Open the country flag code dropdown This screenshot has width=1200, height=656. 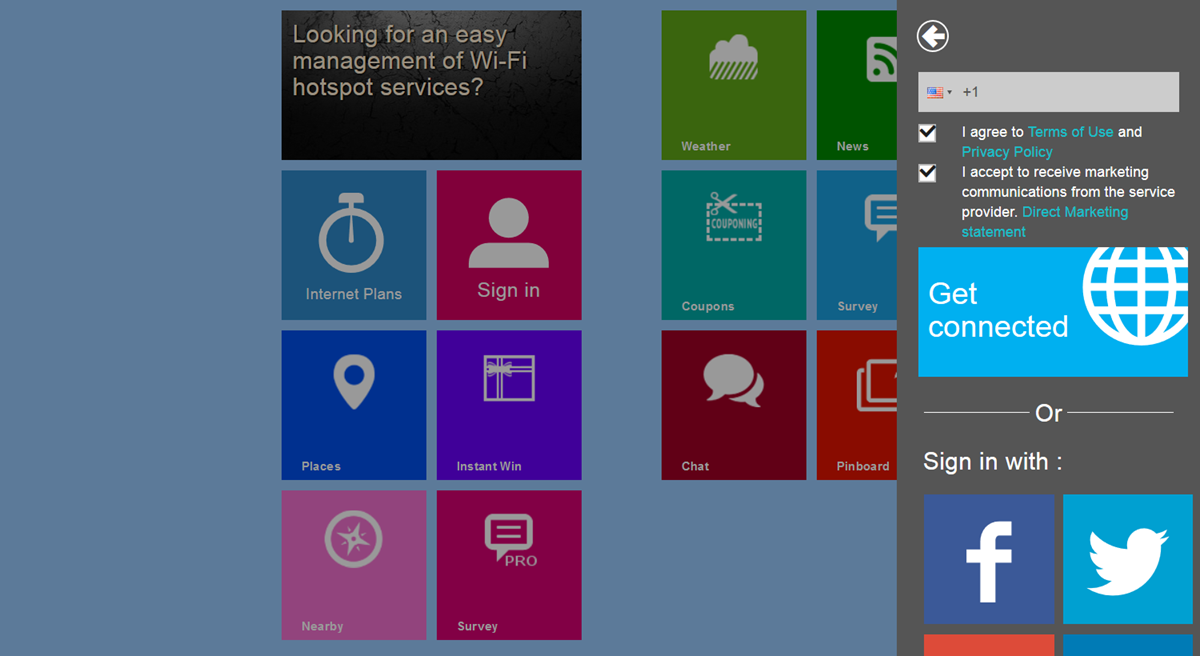point(939,92)
